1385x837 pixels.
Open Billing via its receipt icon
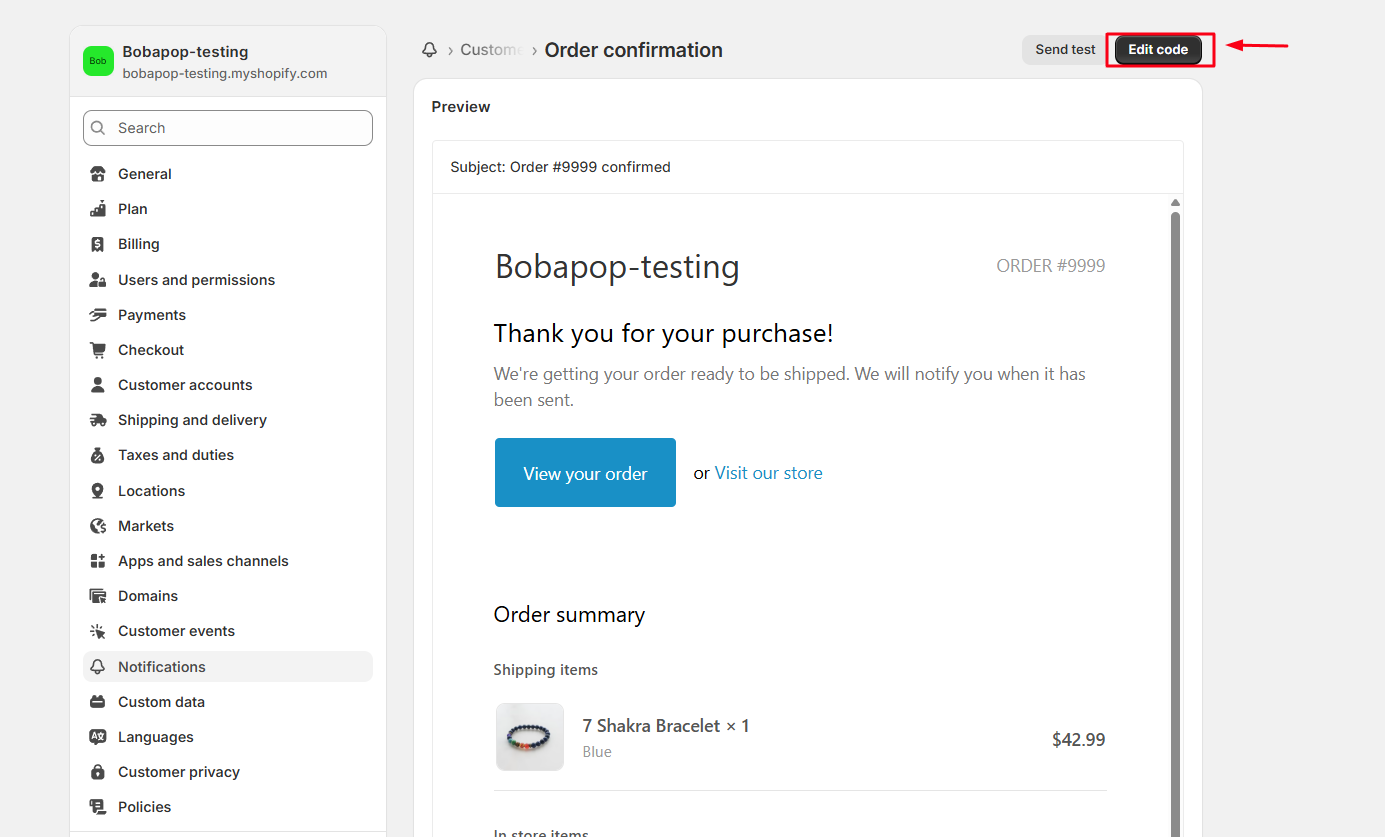pyautogui.click(x=98, y=244)
